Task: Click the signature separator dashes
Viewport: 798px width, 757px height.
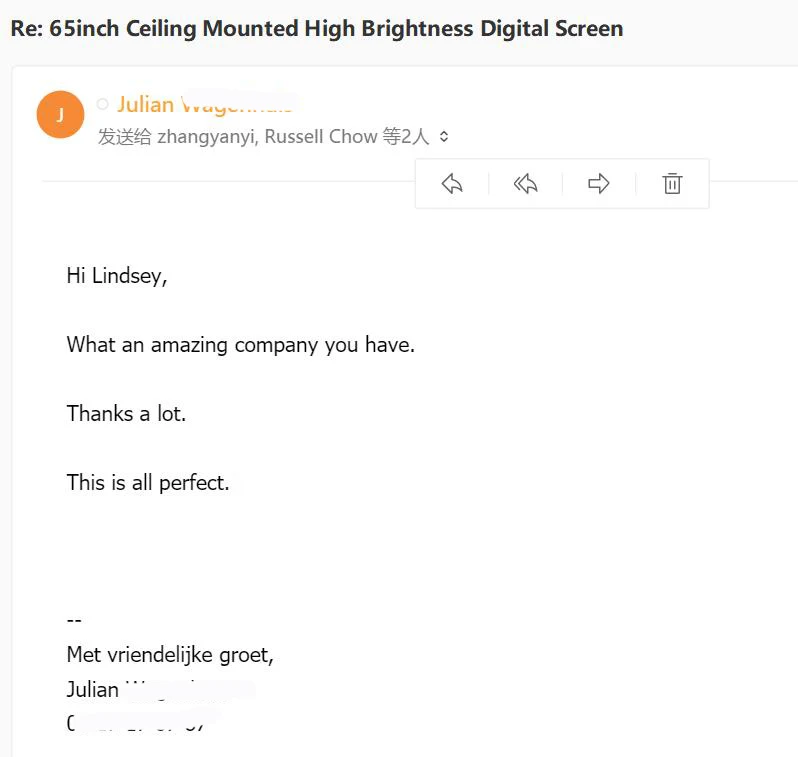Action: coord(74,620)
